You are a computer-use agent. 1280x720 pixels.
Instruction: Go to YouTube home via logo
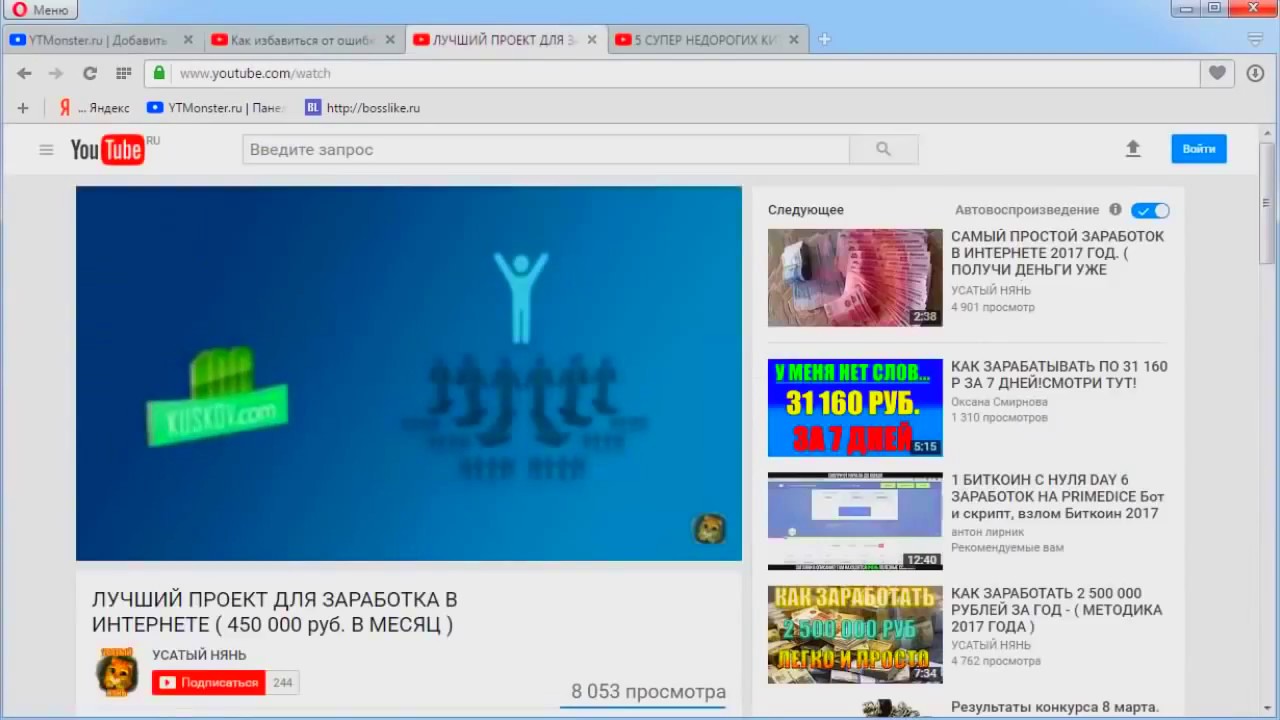click(108, 150)
